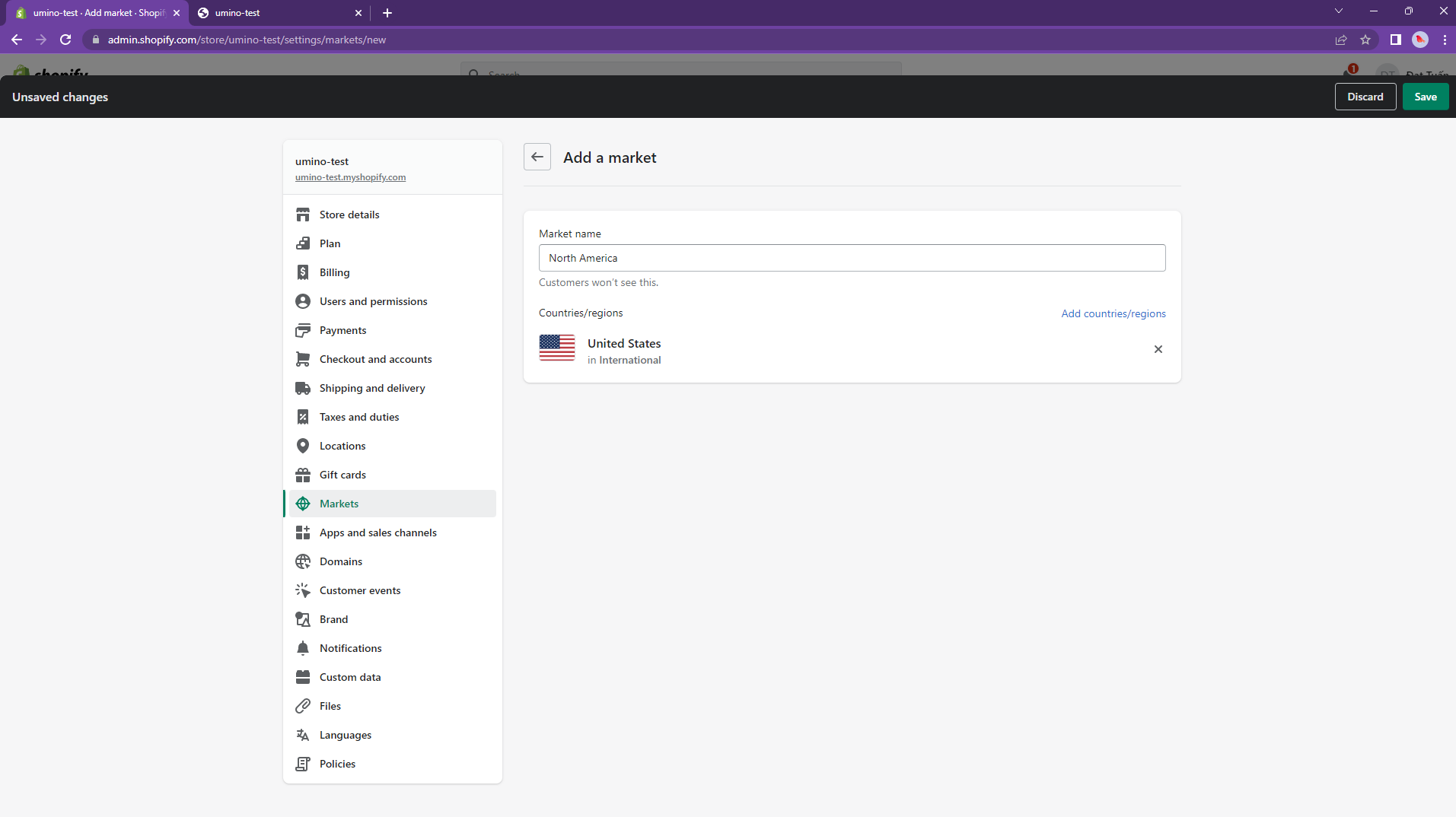Screen dimensions: 1456x817
Task: Click the Users and permissions avatar icon
Action: click(x=303, y=301)
